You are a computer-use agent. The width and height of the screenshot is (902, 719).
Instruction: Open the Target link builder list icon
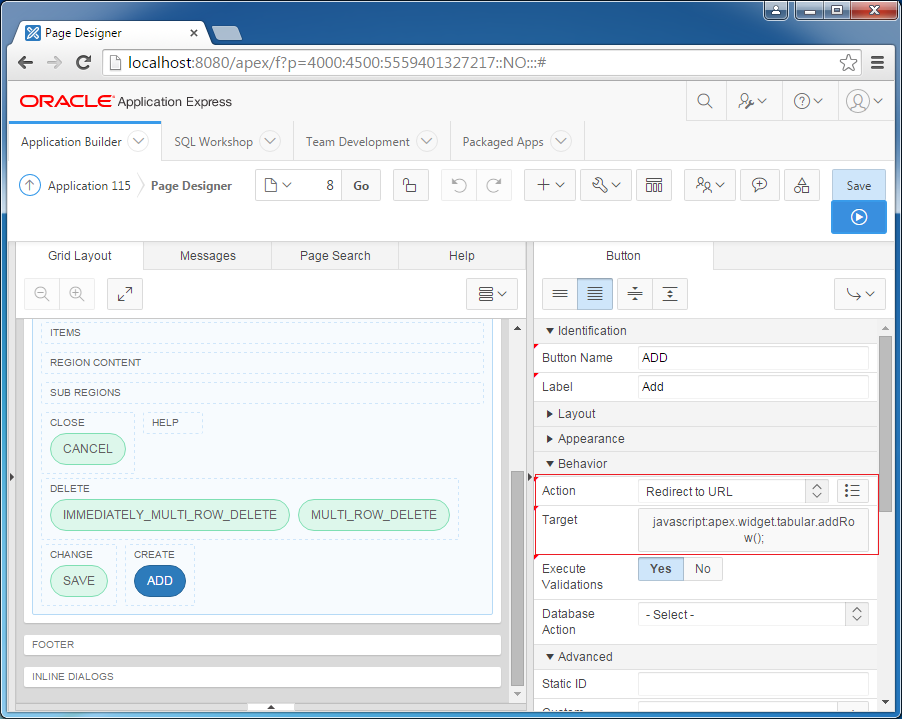tap(852, 491)
